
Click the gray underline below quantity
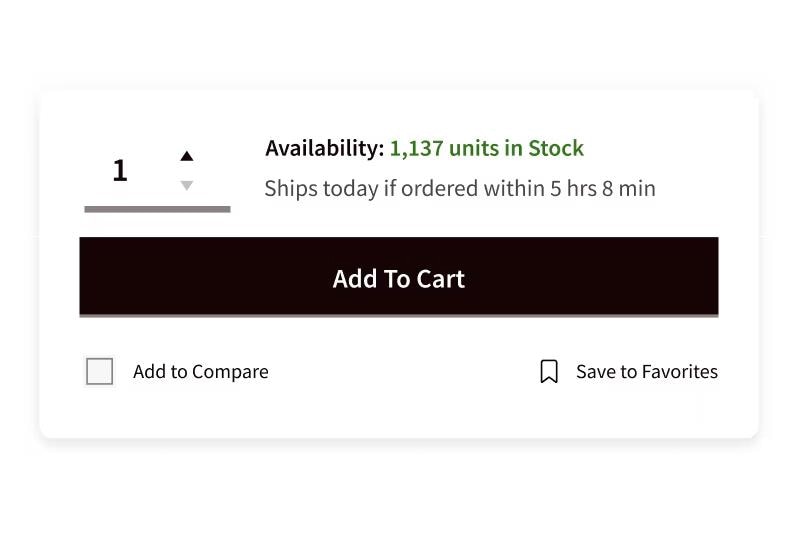click(x=157, y=209)
